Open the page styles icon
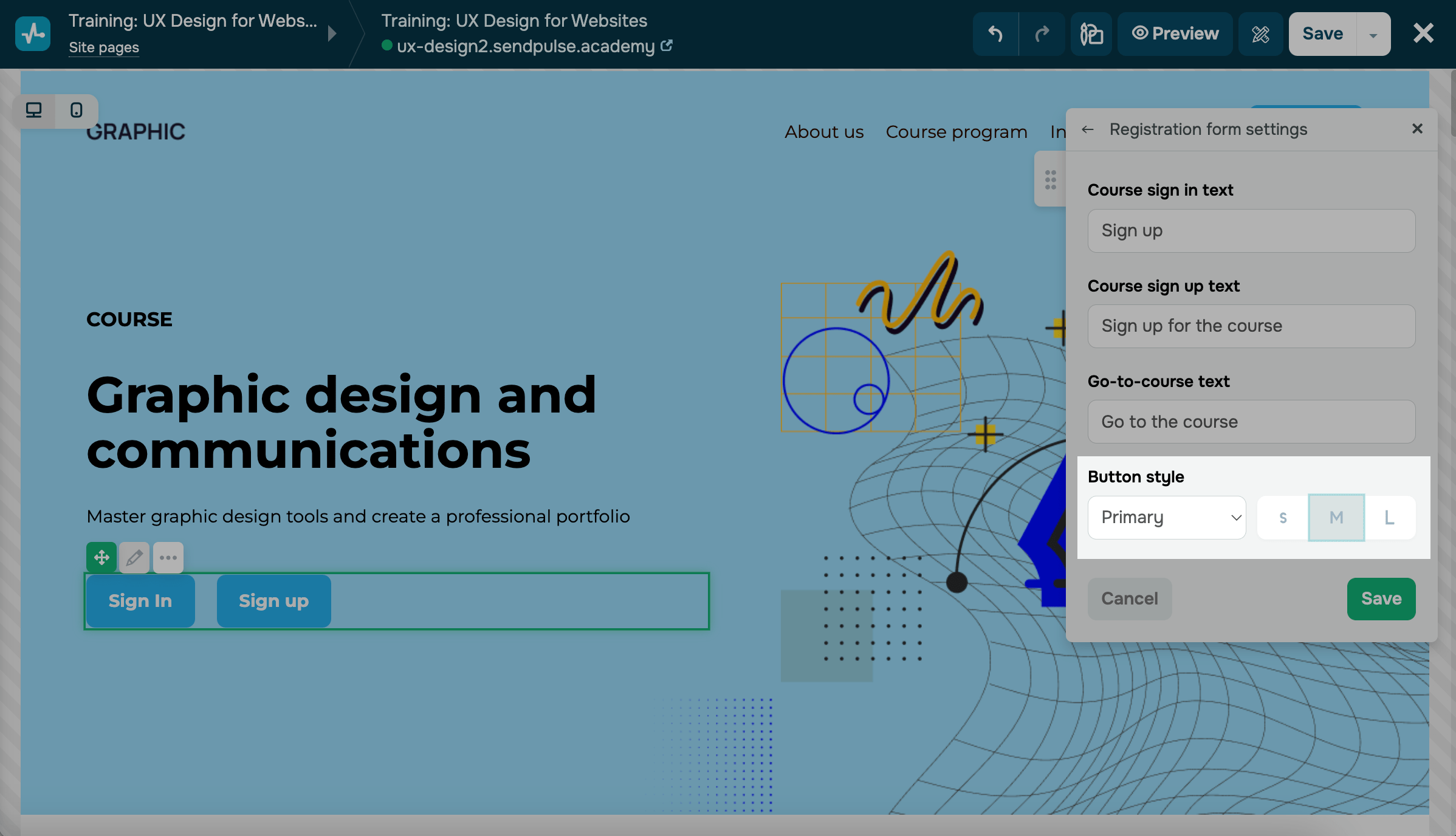 point(1091,34)
